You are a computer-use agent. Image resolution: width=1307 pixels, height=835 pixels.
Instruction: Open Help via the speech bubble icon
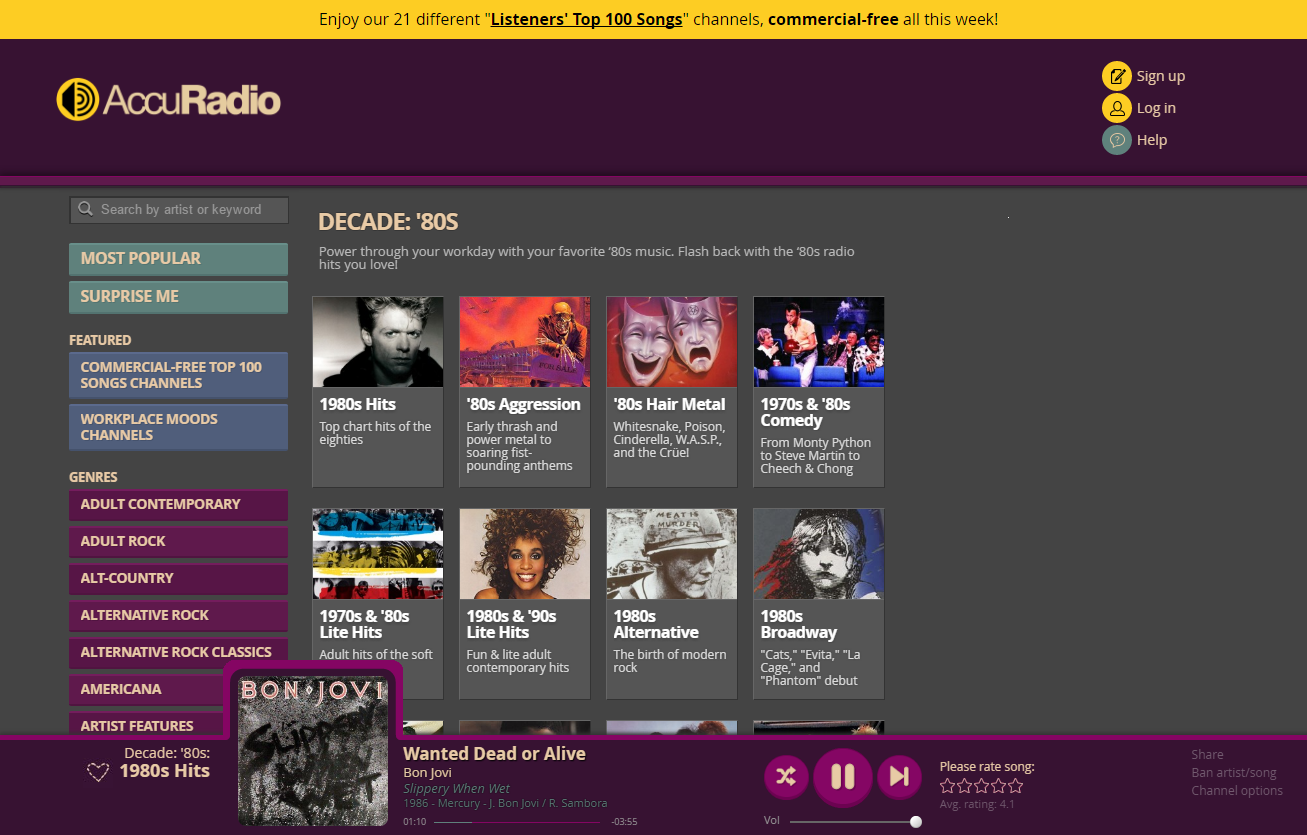1116,140
